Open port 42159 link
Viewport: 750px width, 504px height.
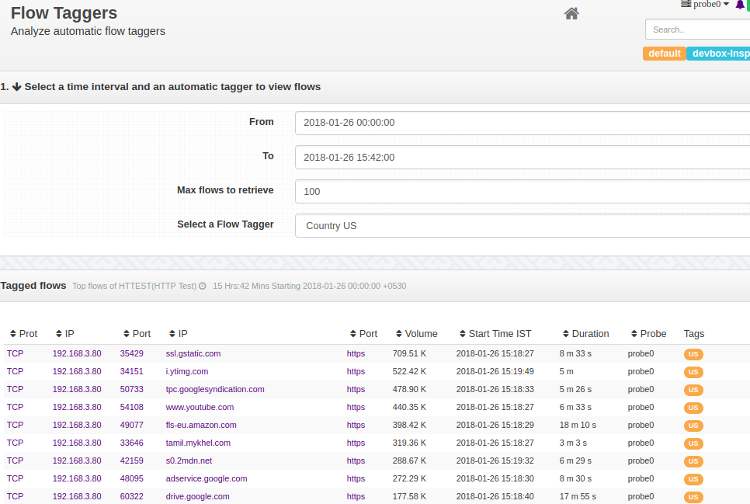[132, 461]
